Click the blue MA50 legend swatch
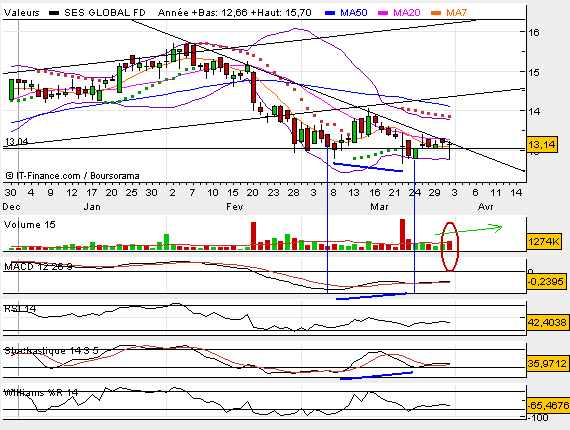570x430 pixels. click(x=330, y=13)
